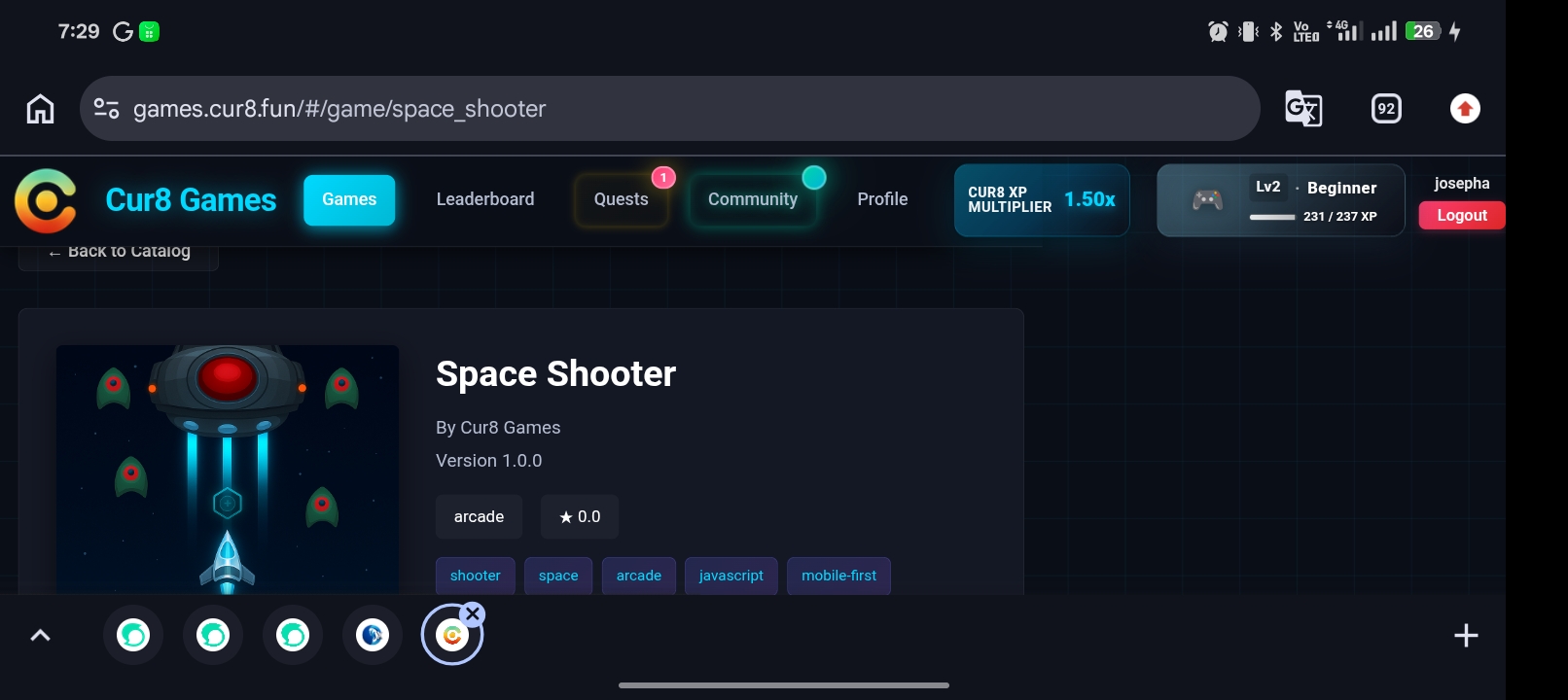This screenshot has width=1568, height=700.
Task: Select the space tag
Action: 558,576
